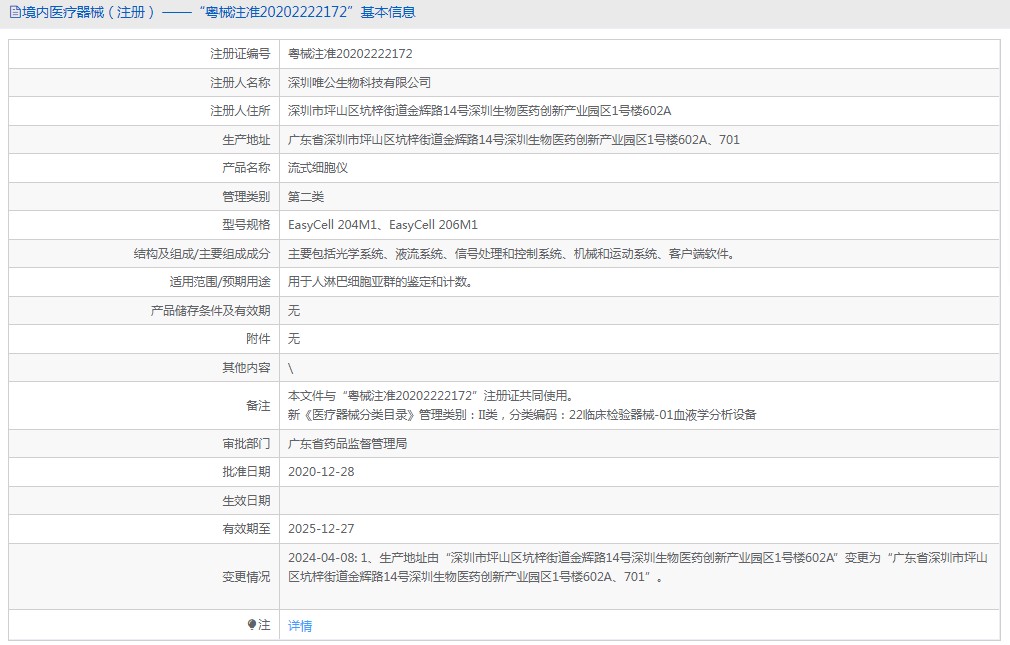This screenshot has height=645, width=1010.
Task: Select 深圳唯公生物科技有限公司 text
Action: tap(359, 82)
